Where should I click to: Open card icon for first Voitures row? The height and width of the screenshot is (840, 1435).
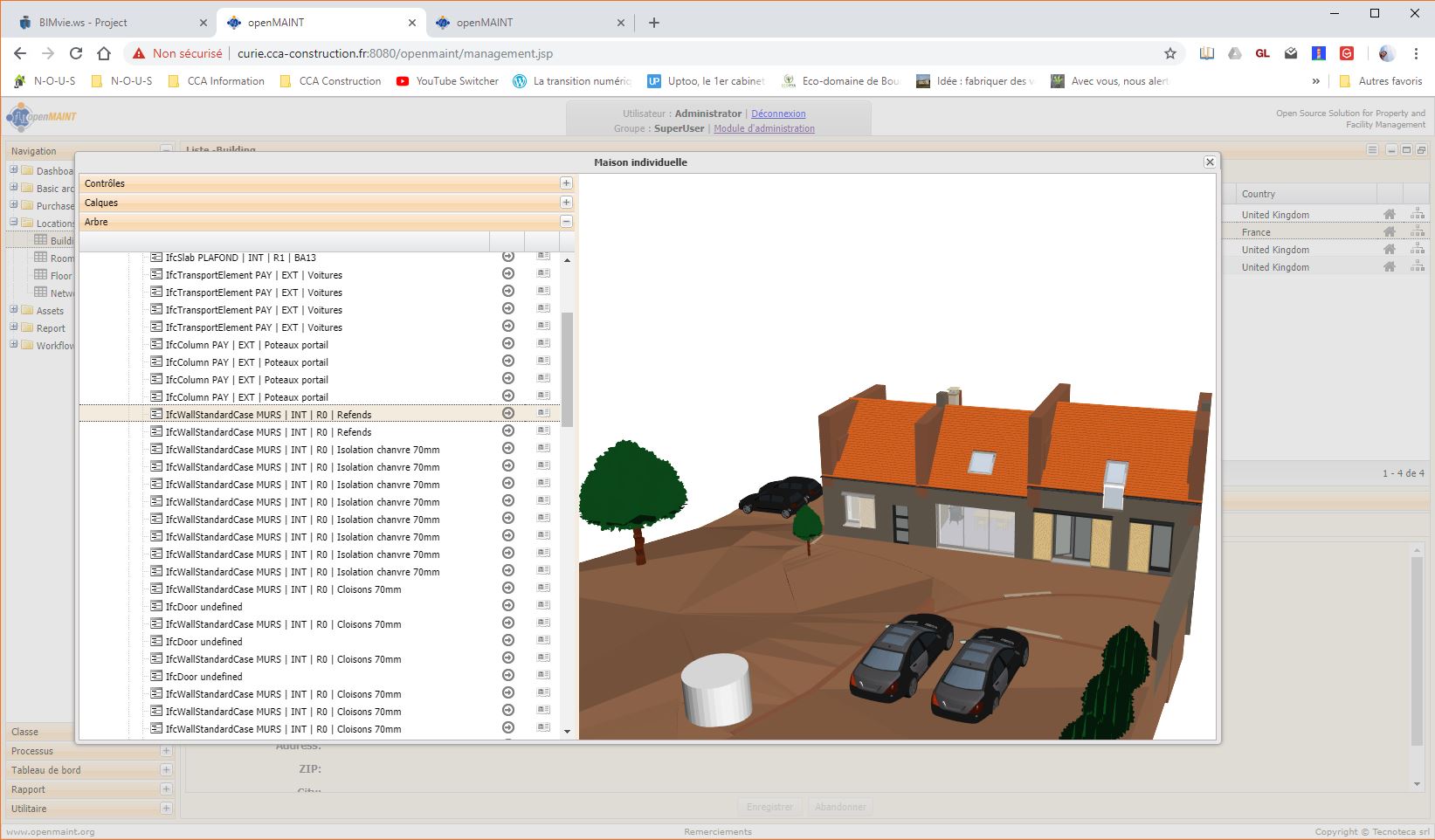[543, 274]
